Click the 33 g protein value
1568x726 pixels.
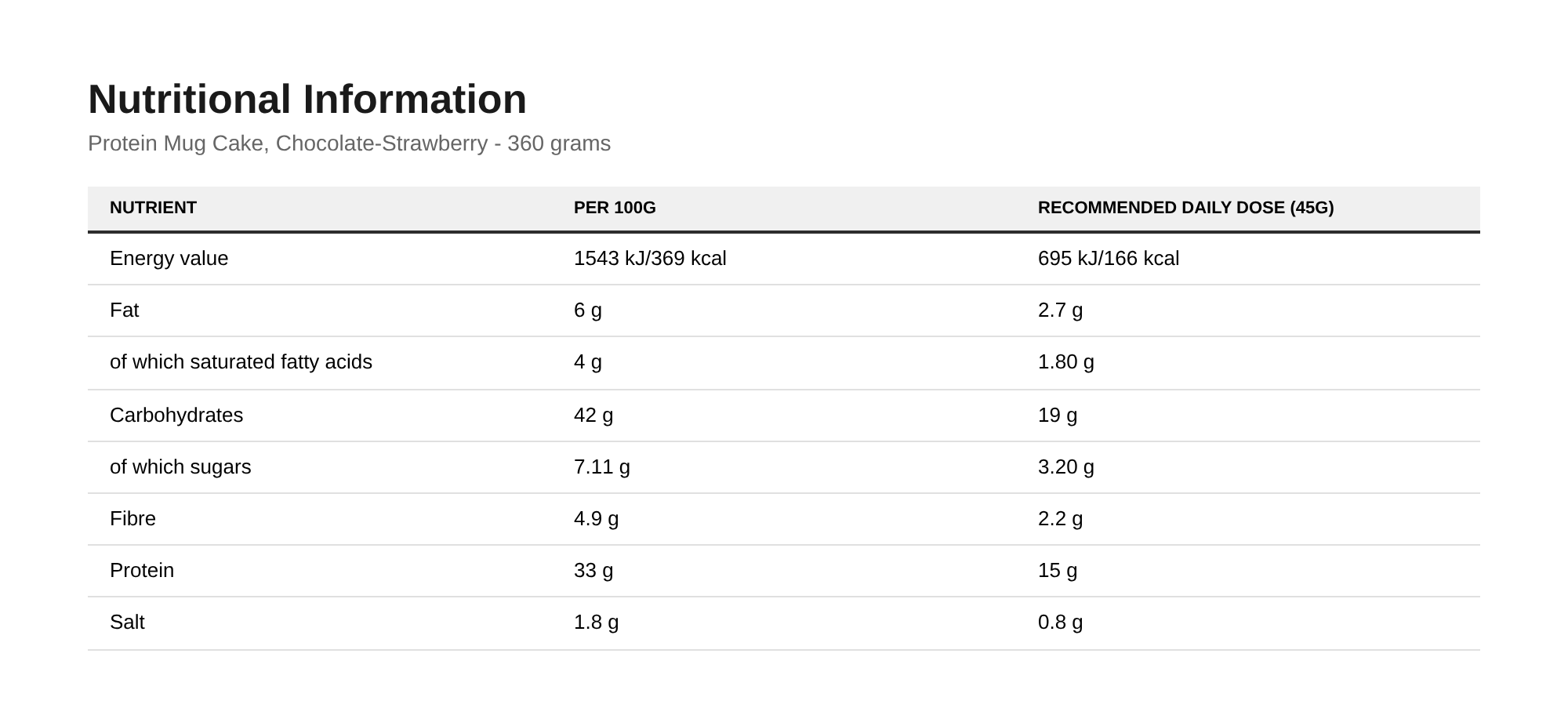[593, 571]
